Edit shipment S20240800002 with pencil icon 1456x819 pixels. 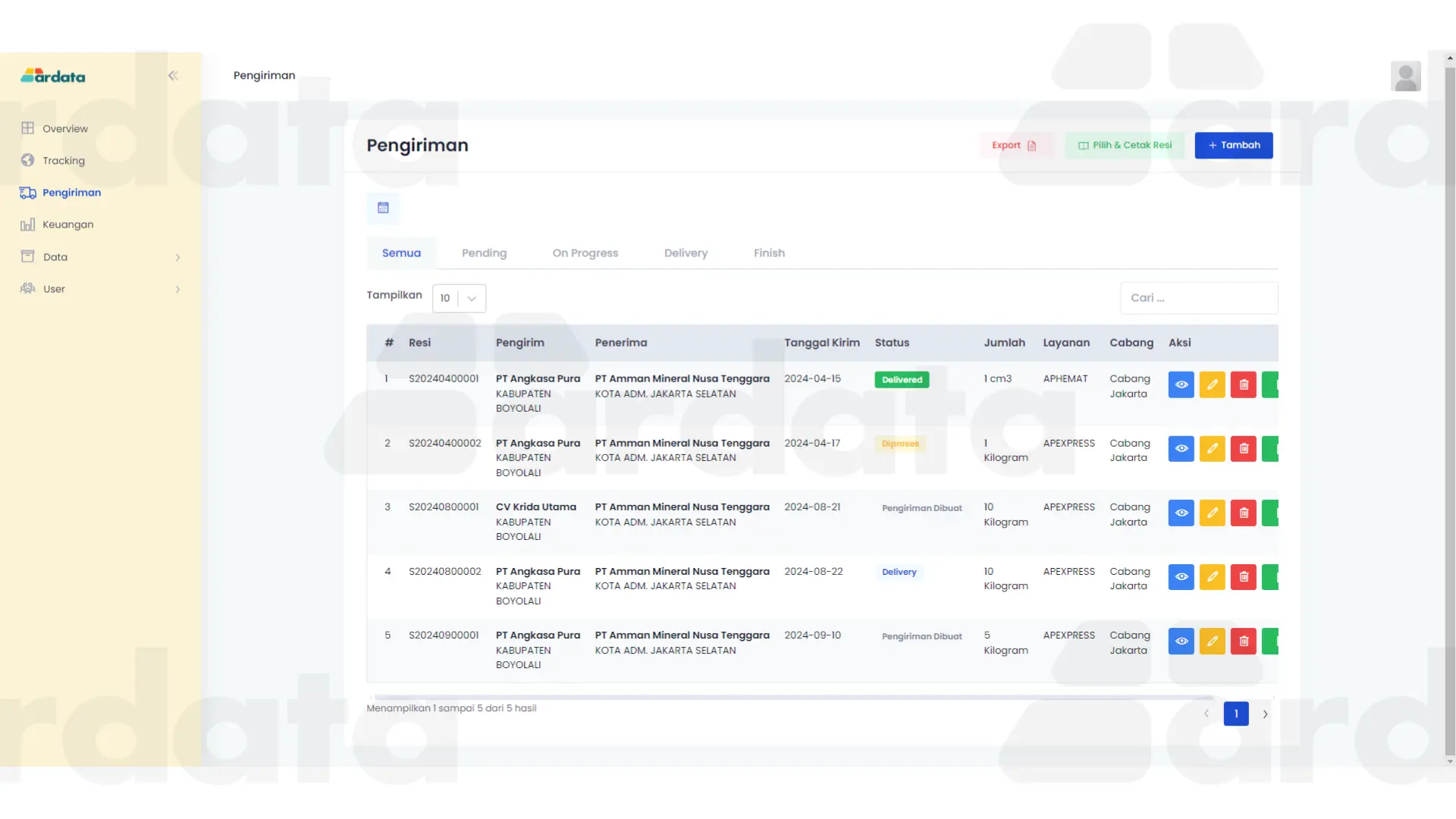click(x=1213, y=577)
